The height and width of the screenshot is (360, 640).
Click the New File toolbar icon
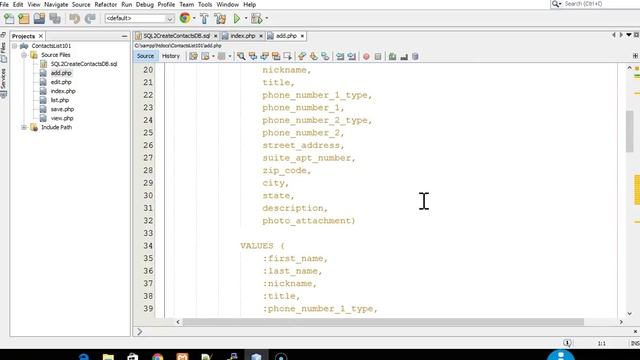9,18
